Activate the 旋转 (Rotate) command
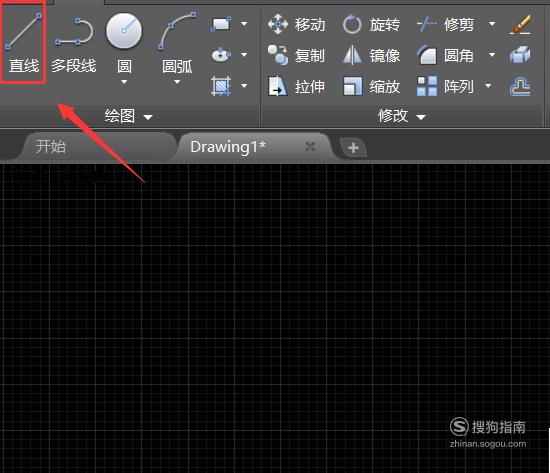The image size is (550, 473). click(x=371, y=25)
